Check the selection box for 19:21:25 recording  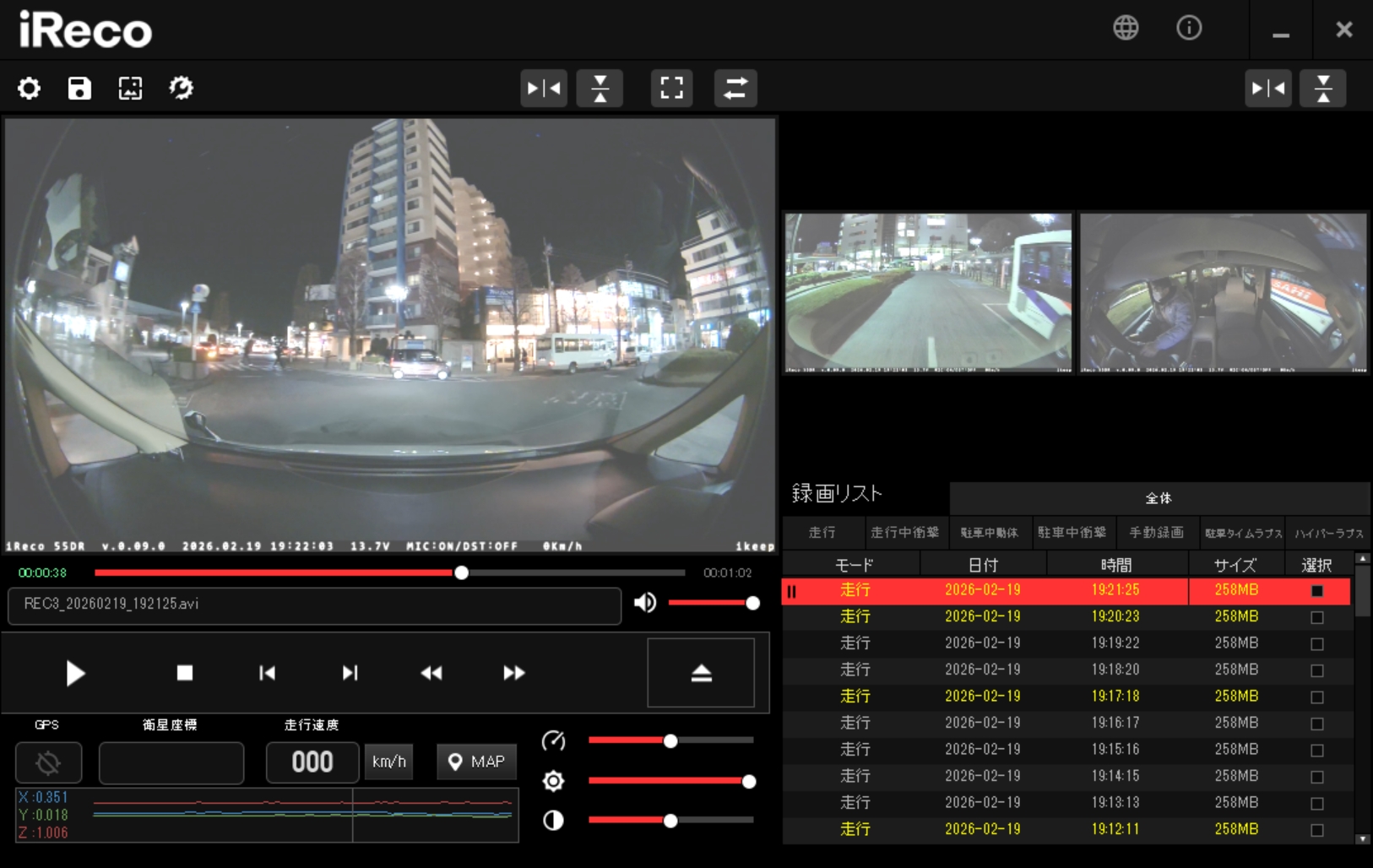tap(1316, 590)
